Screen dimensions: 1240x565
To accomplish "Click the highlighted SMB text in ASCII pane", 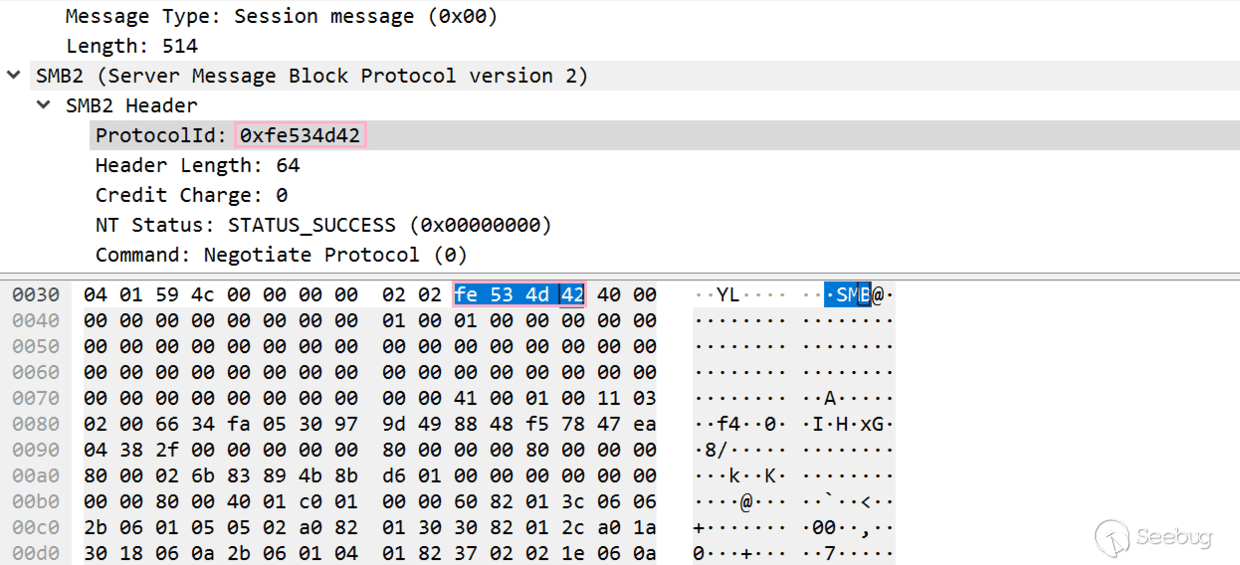I will (x=848, y=294).
